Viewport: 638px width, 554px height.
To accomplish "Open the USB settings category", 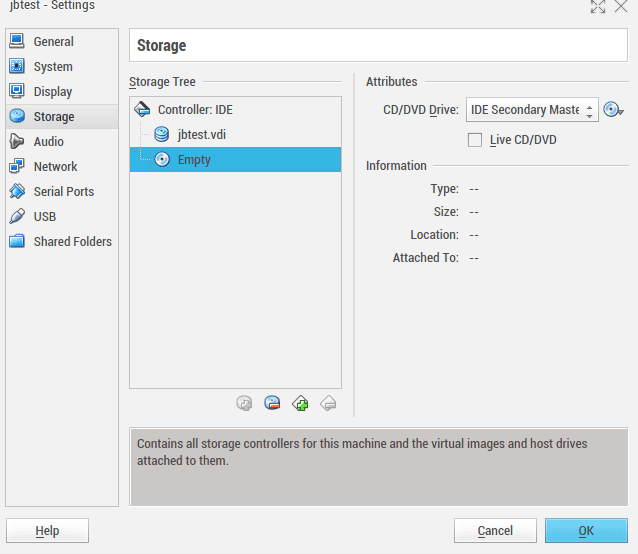I will pyautogui.click(x=62, y=216).
